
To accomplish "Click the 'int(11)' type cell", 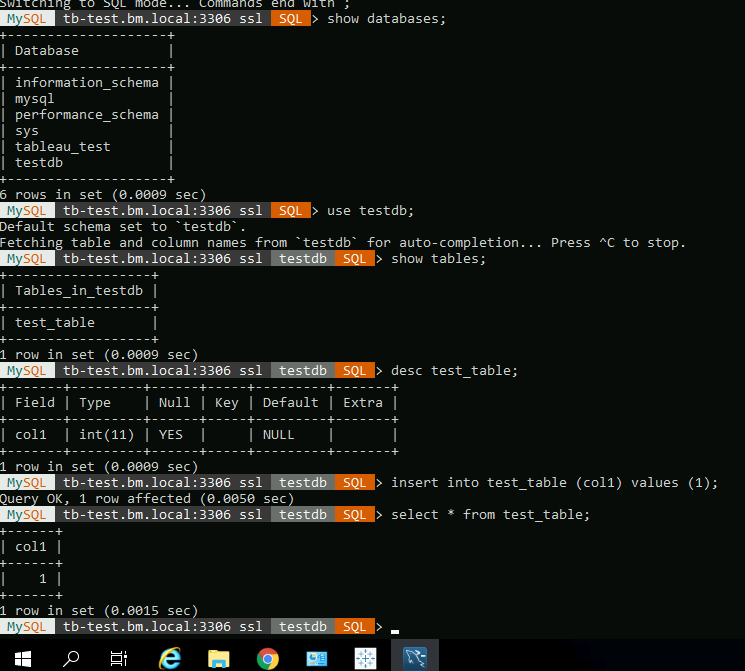I will click(x=106, y=435).
